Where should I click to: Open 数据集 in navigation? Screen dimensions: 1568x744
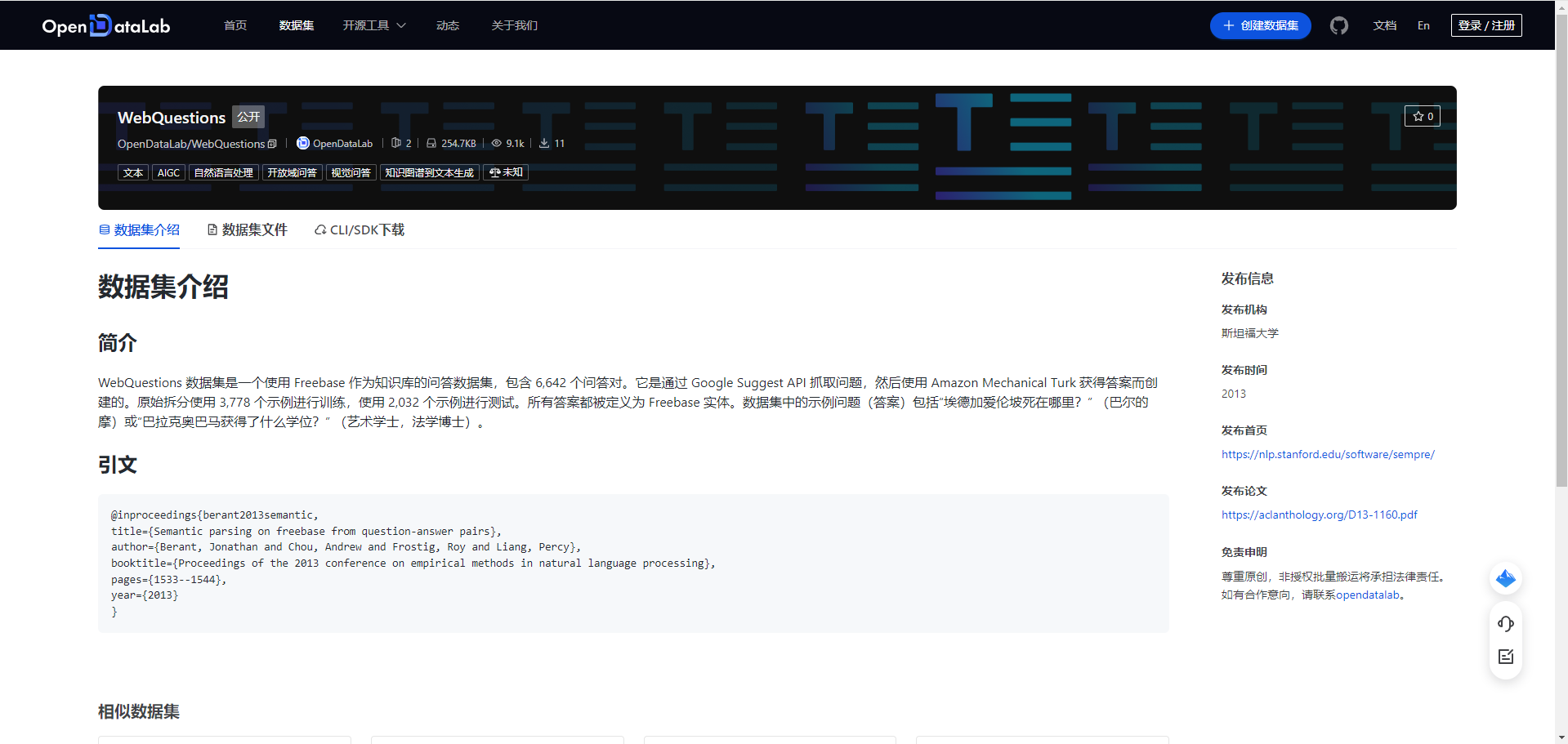[297, 25]
